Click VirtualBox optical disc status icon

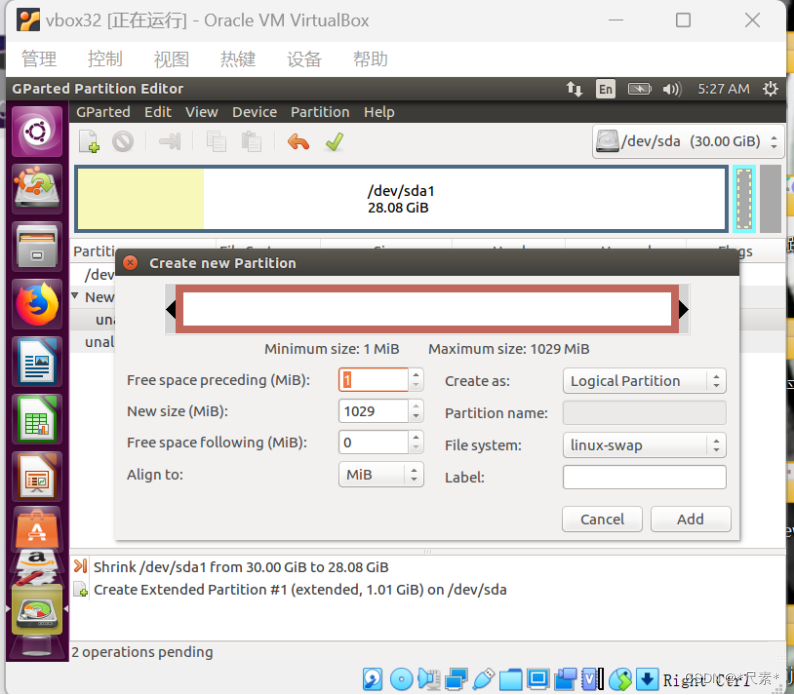(402, 679)
